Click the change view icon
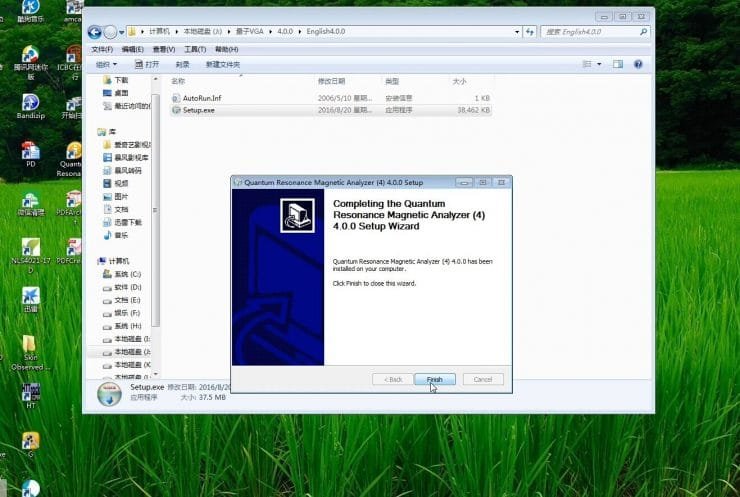 (587, 64)
